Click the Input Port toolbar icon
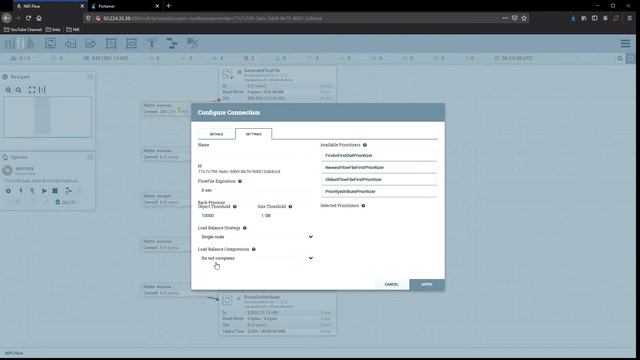 click(70, 43)
